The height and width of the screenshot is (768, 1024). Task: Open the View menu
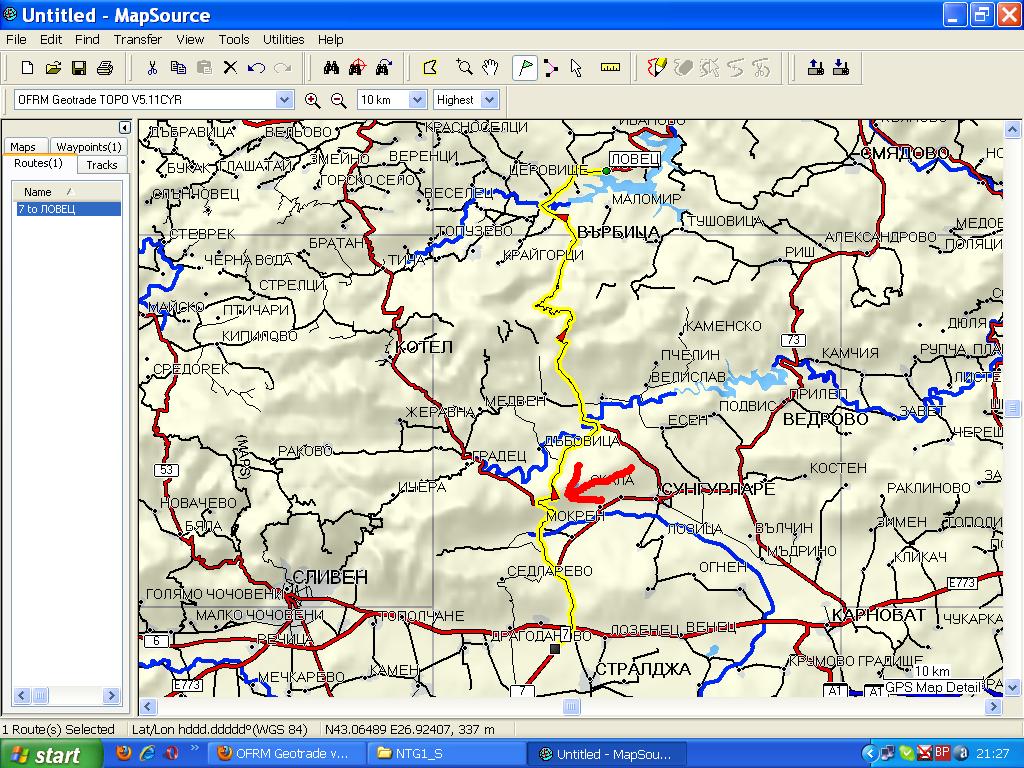[190, 39]
